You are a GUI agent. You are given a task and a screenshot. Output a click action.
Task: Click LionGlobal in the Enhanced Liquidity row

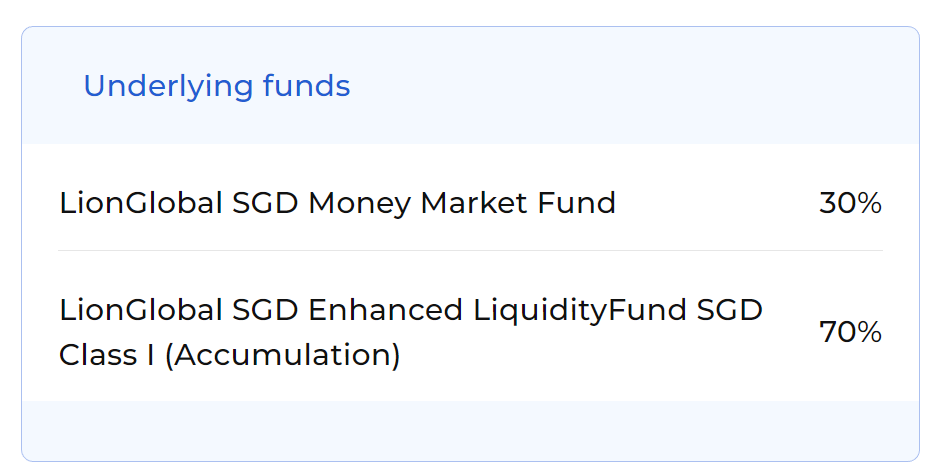[x=140, y=310]
